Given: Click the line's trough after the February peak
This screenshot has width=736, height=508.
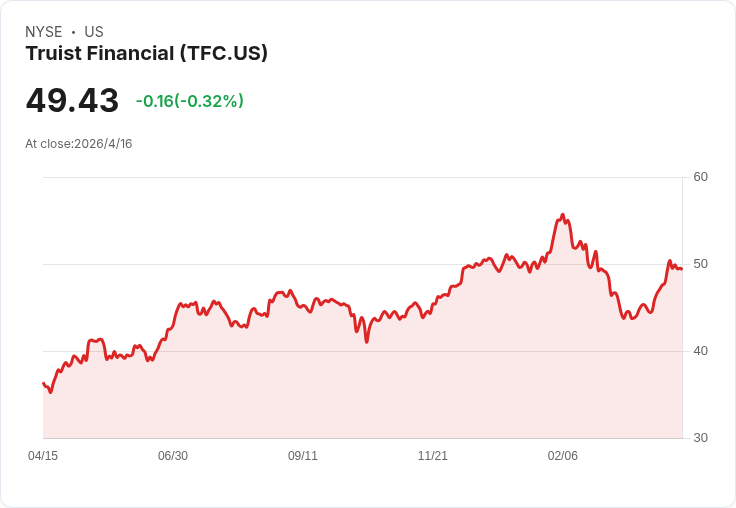Looking at the screenshot, I should click(x=626, y=318).
